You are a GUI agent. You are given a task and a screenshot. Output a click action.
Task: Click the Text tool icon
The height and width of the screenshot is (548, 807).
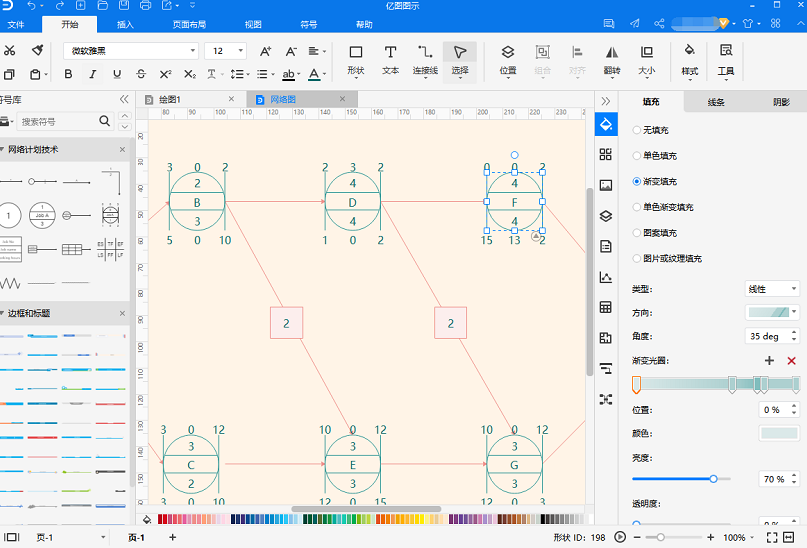pyautogui.click(x=390, y=61)
